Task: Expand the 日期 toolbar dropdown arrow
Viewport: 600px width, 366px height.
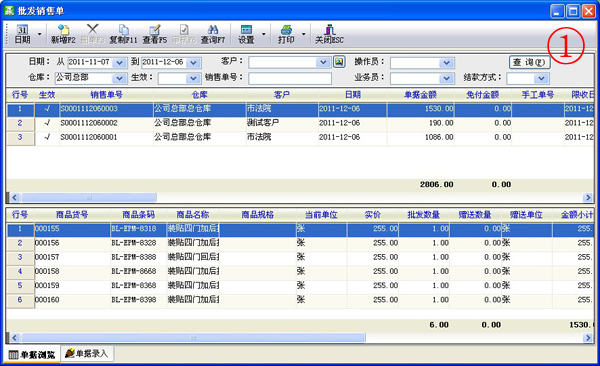Action: tap(39, 34)
